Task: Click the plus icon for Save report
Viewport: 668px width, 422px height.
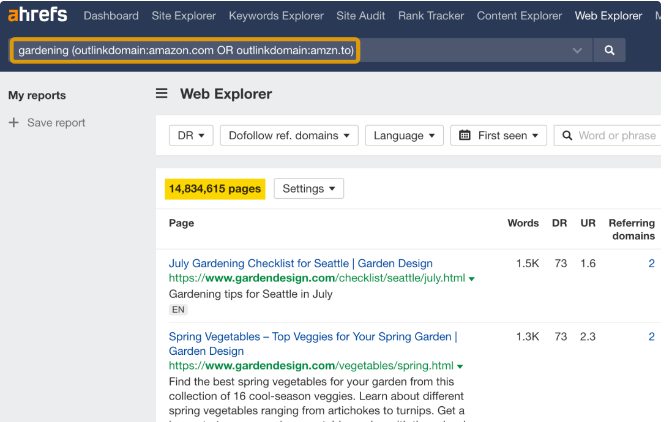Action: (14, 123)
